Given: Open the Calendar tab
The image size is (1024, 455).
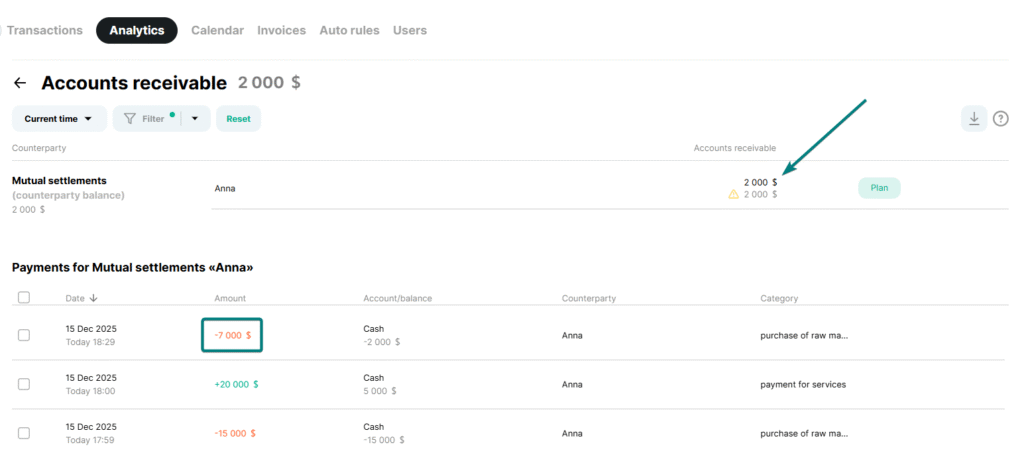Looking at the screenshot, I should click(x=217, y=30).
